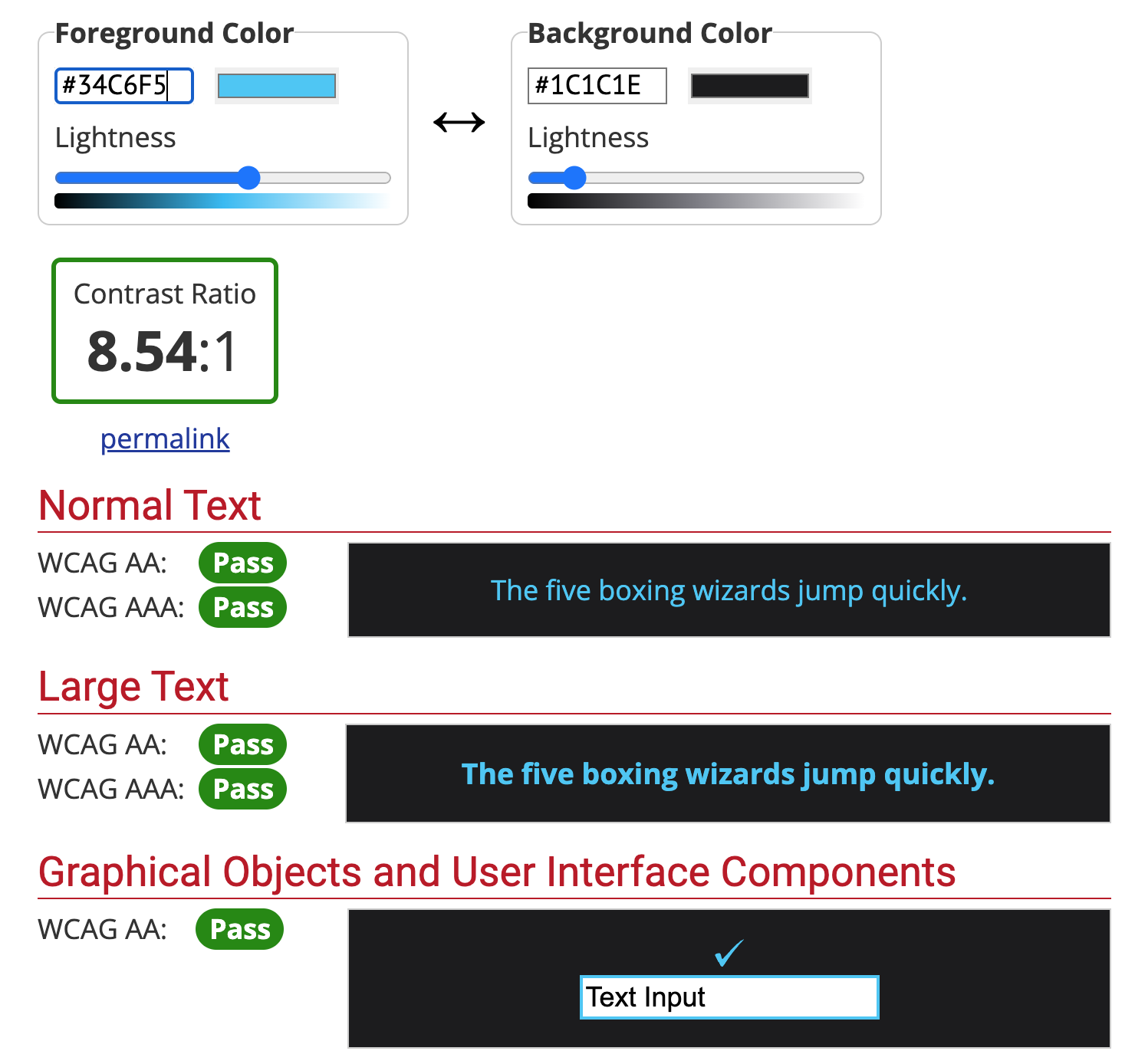Viewport: 1135px width, 1064px height.
Task: Click the background lightness slider handle
Action: [x=574, y=178]
